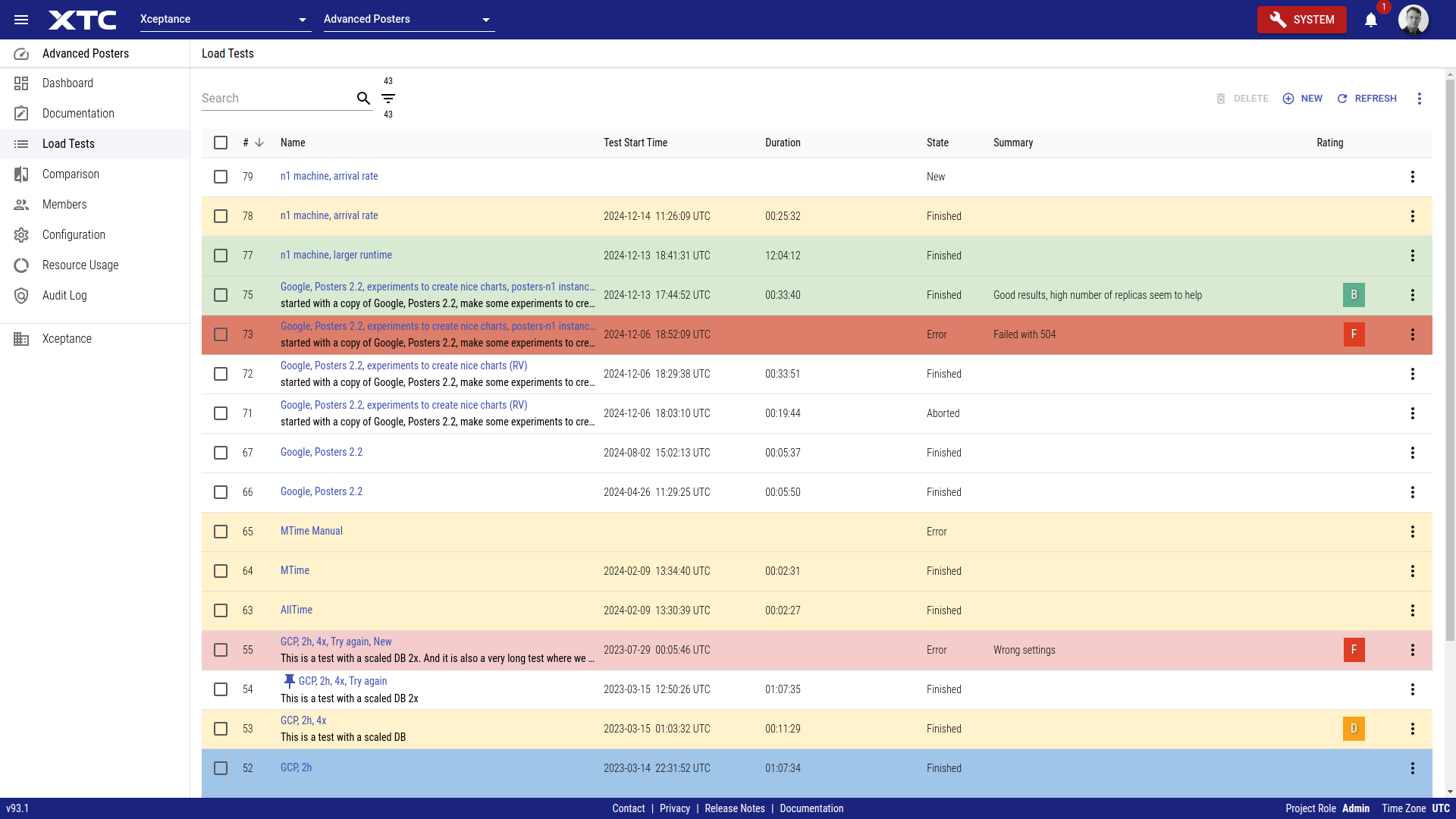
Task: Open Audit Log sidebar item
Action: pos(64,296)
